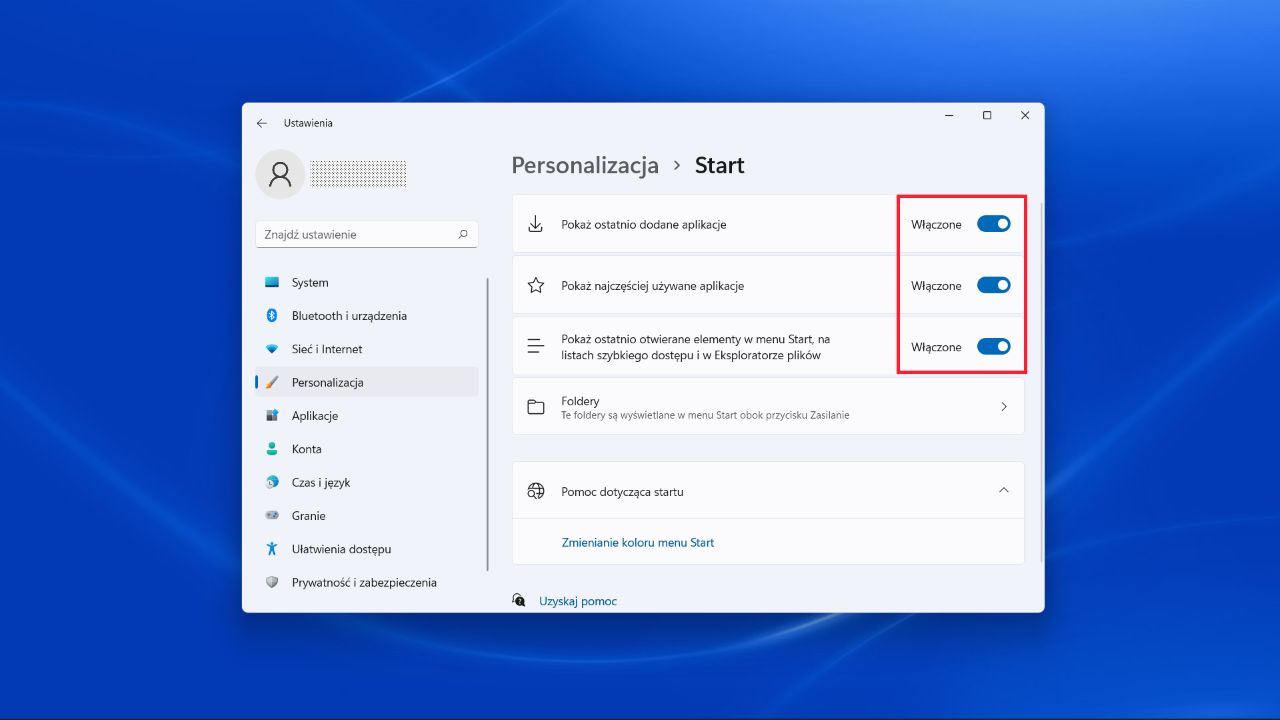Open the Foldery settings page
Image resolution: width=1280 pixels, height=720 pixels.
767,406
